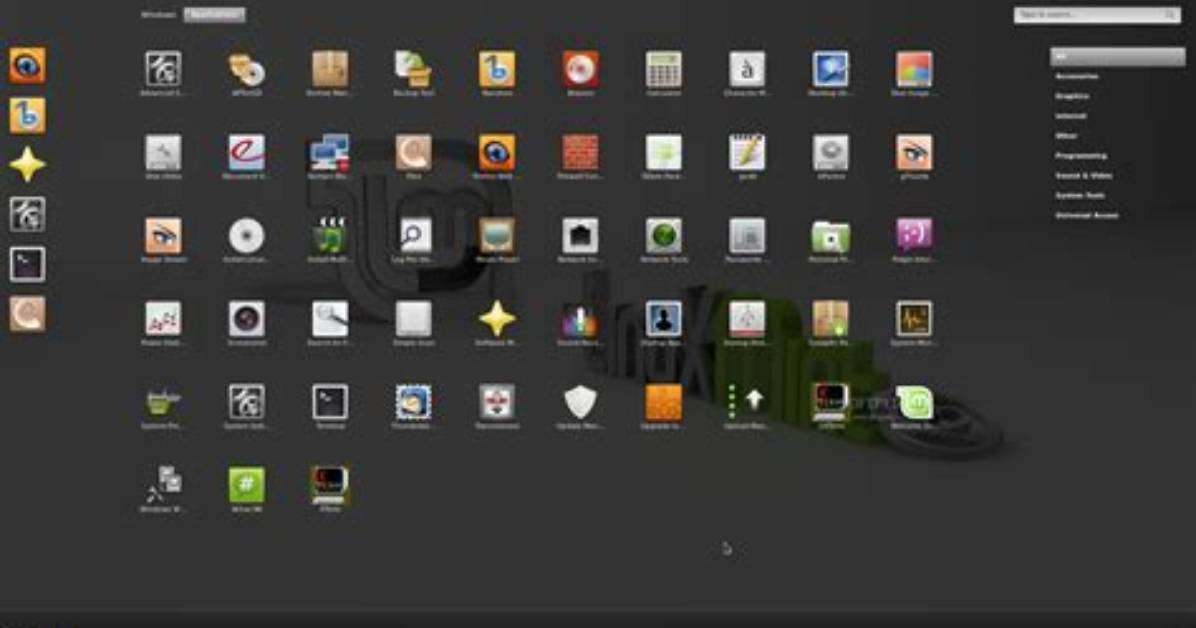1196x628 pixels.
Task: Launch Welcome Screen green Mint logo icon
Action: [x=914, y=402]
